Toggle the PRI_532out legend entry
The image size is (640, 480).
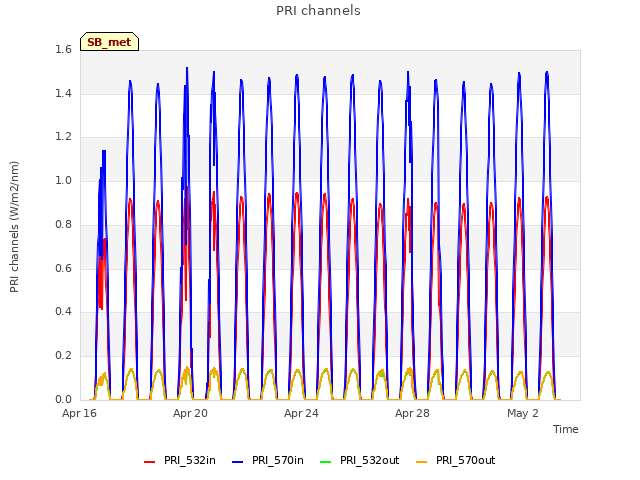pos(360,460)
